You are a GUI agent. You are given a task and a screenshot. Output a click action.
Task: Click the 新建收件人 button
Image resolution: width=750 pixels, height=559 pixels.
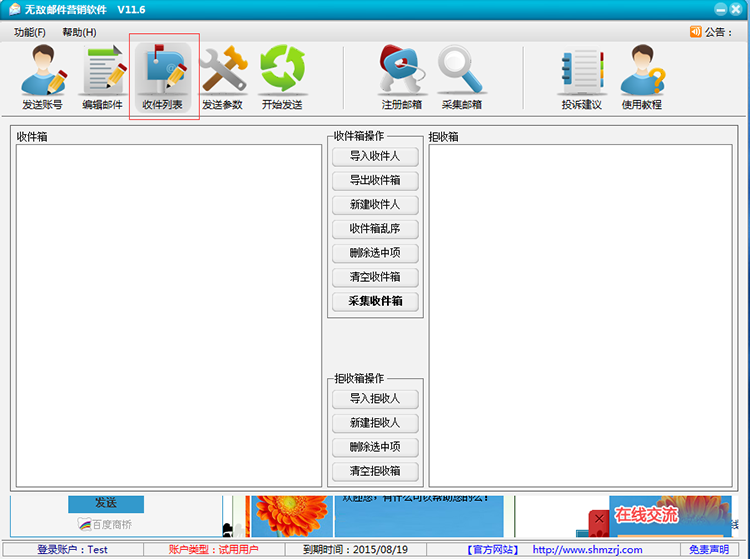point(375,205)
